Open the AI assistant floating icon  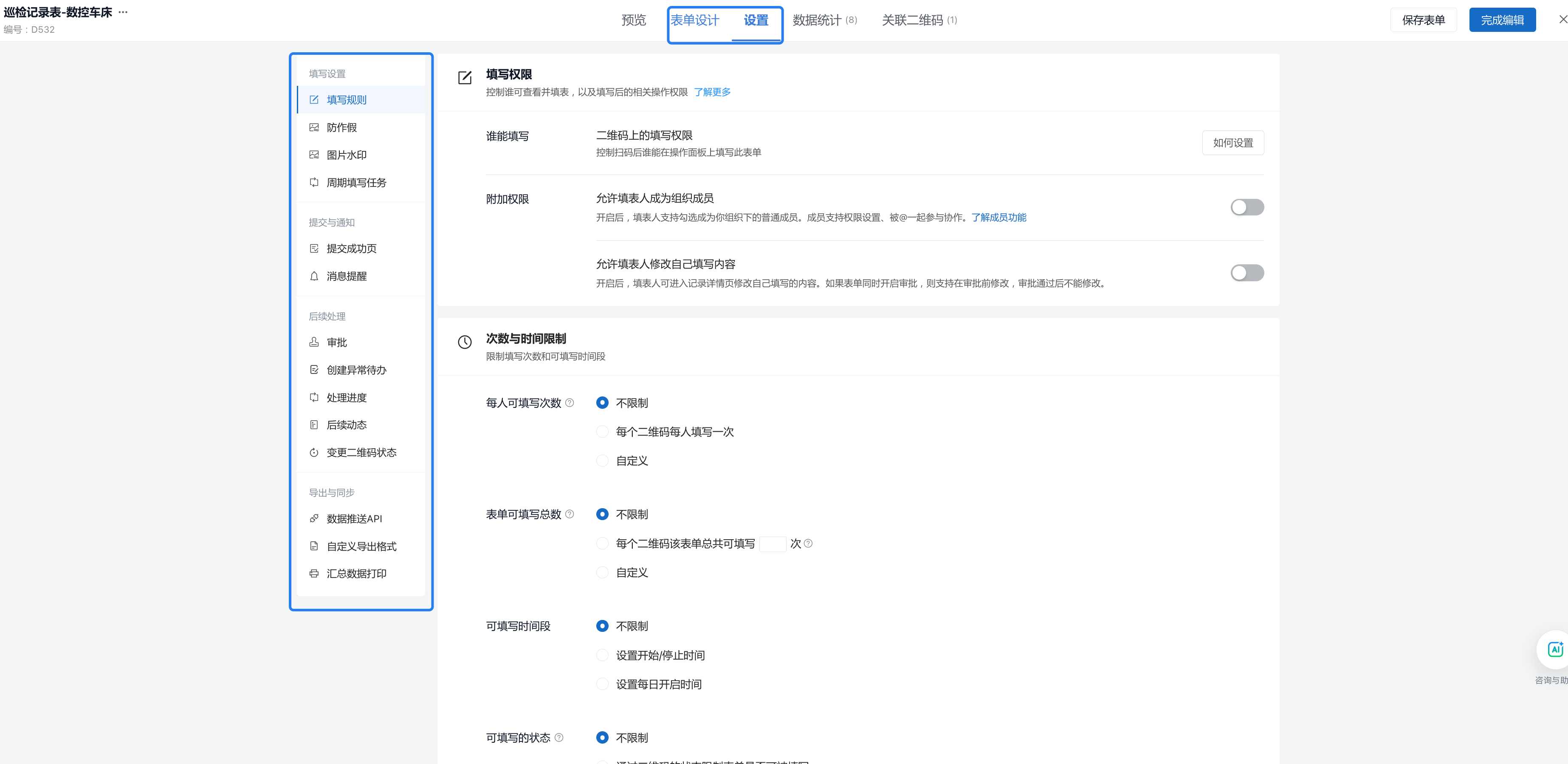coord(1555,650)
